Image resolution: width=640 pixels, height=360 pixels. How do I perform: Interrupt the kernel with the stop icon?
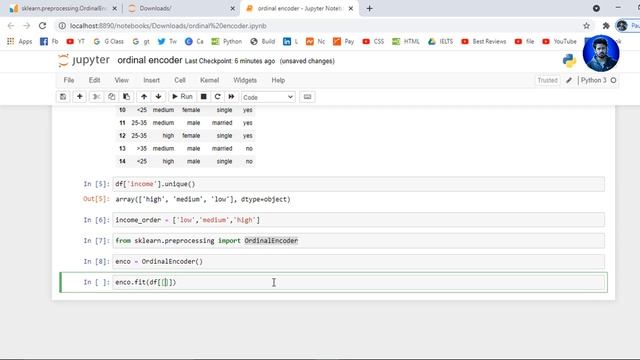click(203, 97)
